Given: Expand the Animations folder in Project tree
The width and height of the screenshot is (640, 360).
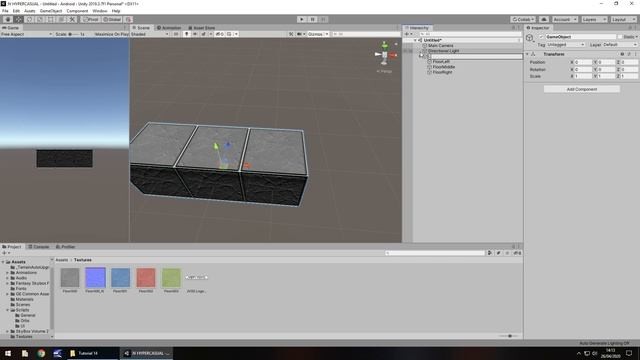Looking at the screenshot, I should pos(7,273).
